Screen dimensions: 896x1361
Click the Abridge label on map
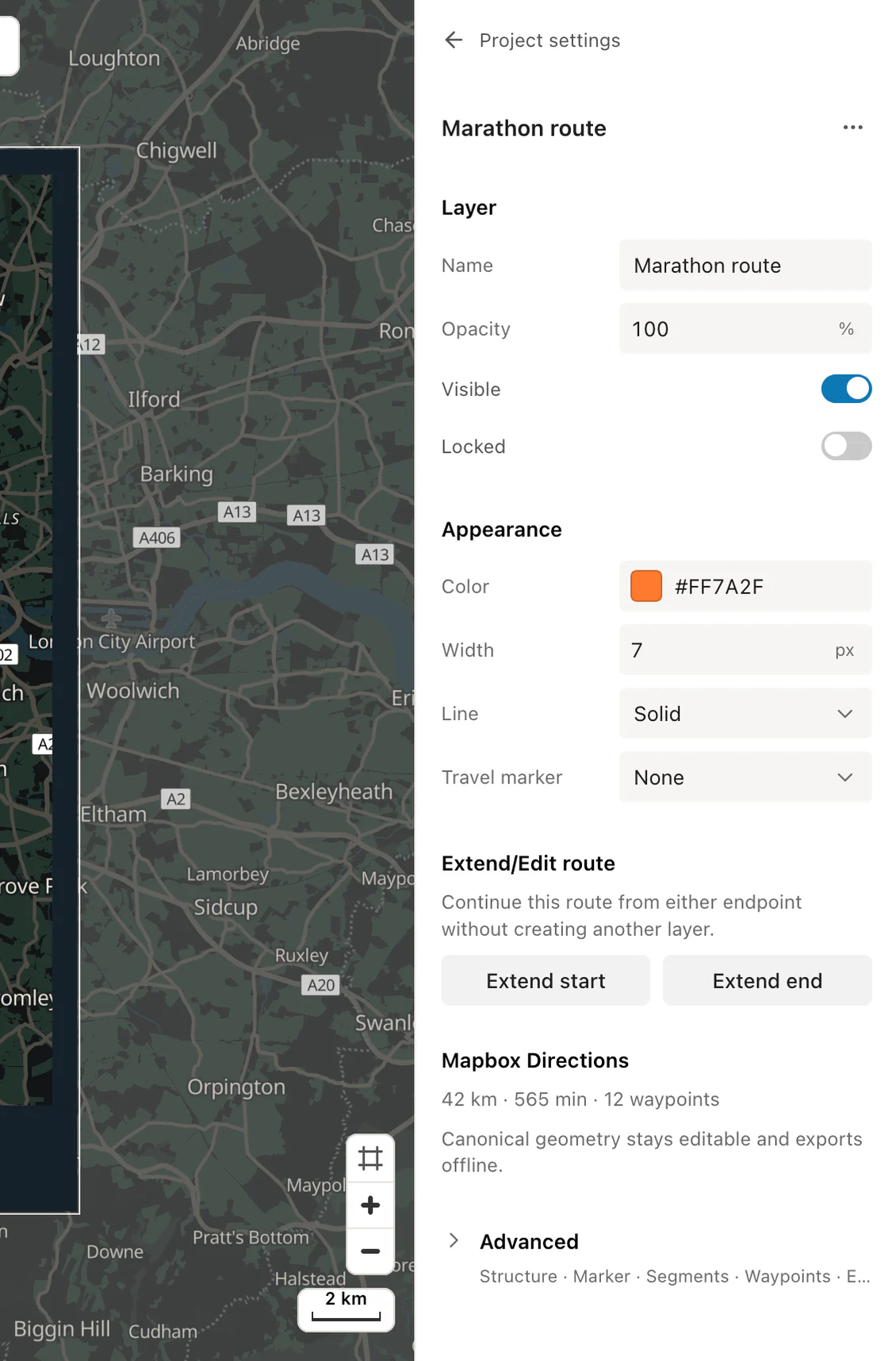[x=268, y=44]
